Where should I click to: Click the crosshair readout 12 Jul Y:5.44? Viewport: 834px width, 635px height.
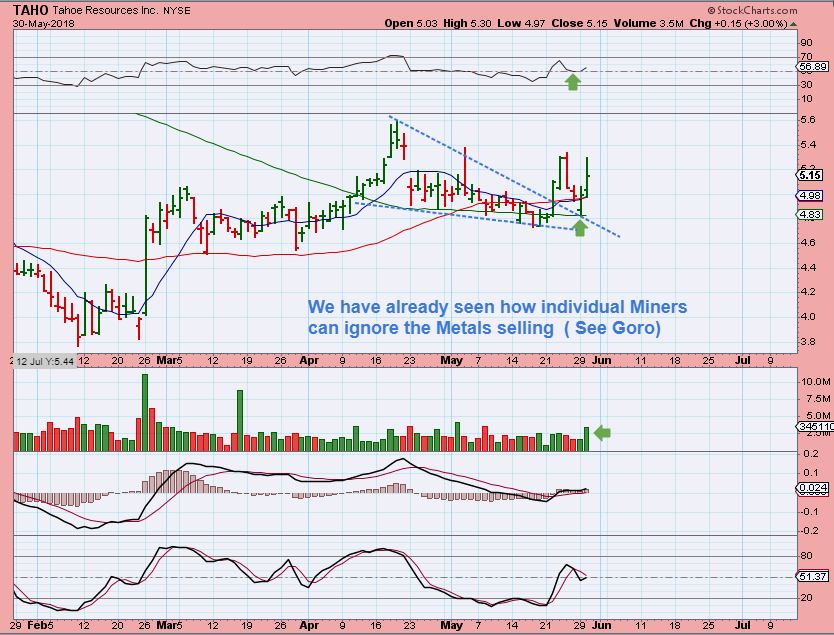[44, 361]
